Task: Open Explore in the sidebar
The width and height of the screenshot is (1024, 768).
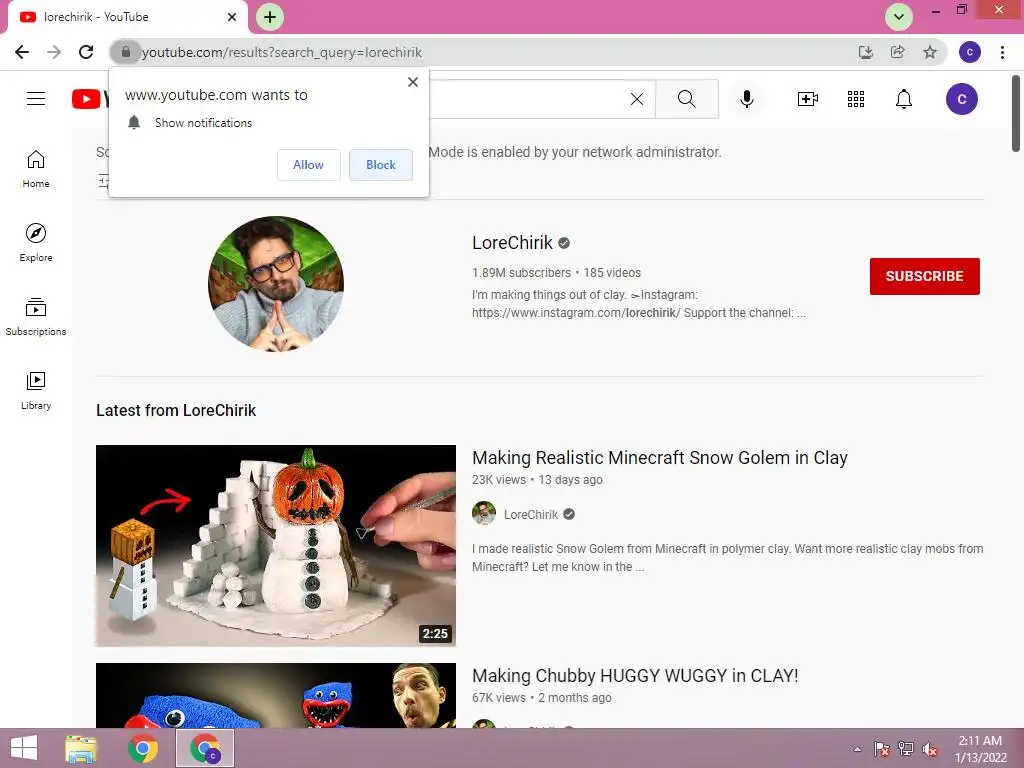Action: [36, 242]
